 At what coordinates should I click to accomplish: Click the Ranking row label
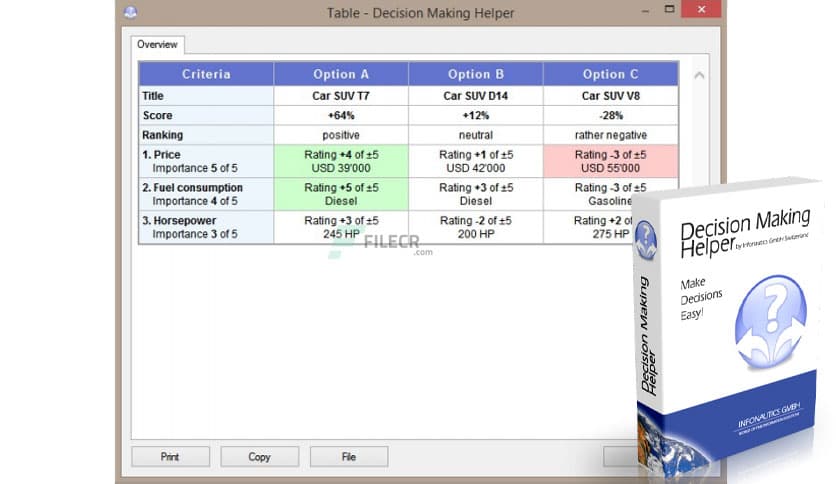pos(206,135)
